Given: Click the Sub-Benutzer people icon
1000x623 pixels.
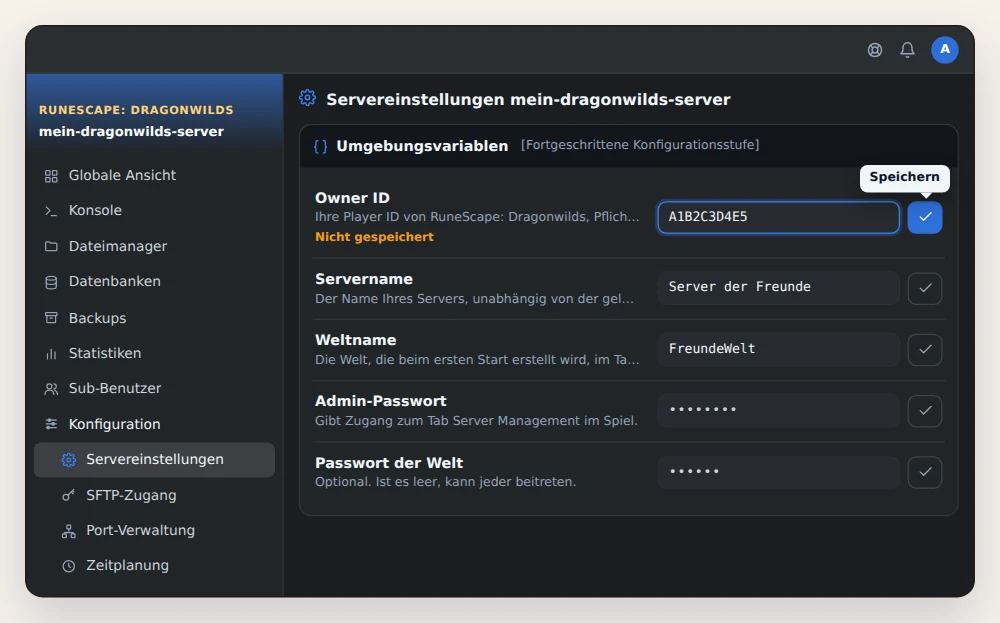Looking at the screenshot, I should [51, 389].
